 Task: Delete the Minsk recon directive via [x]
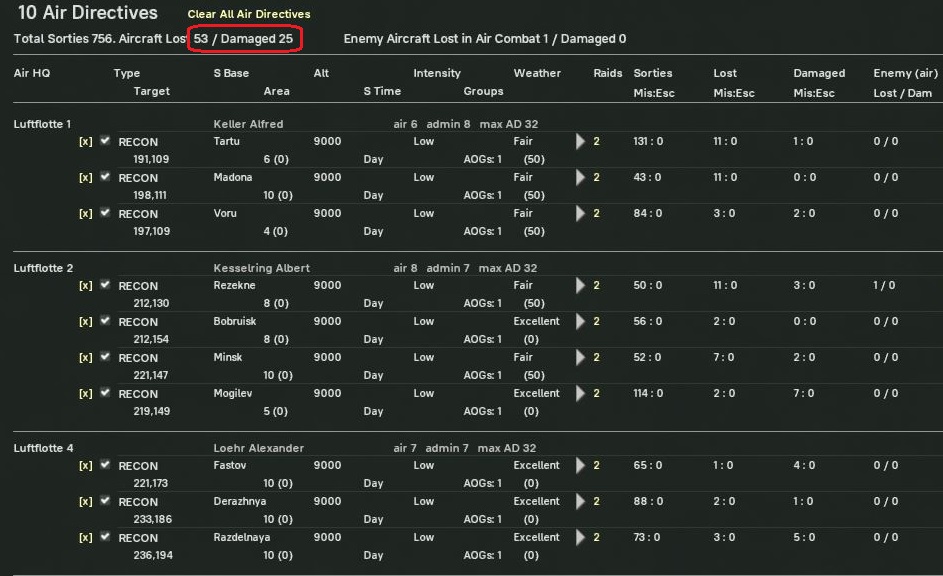coord(86,358)
